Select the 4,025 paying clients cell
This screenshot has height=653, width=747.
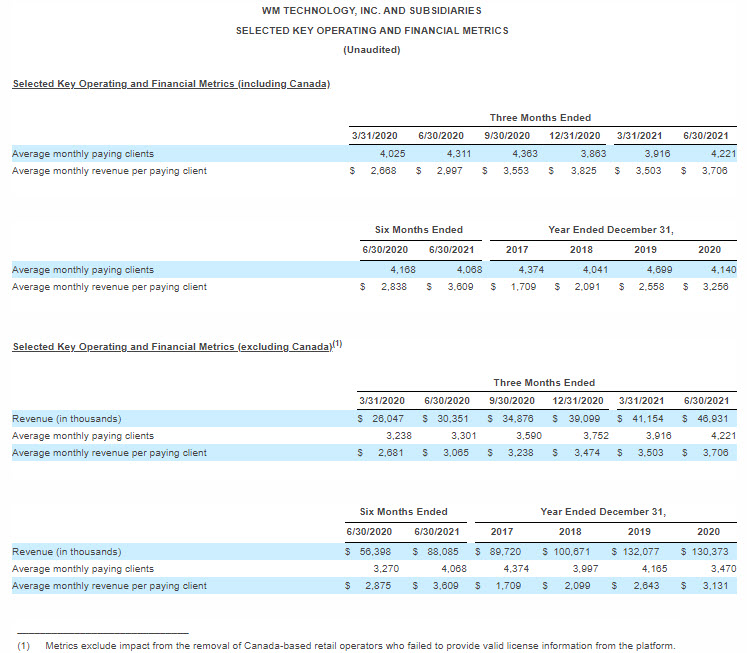391,154
